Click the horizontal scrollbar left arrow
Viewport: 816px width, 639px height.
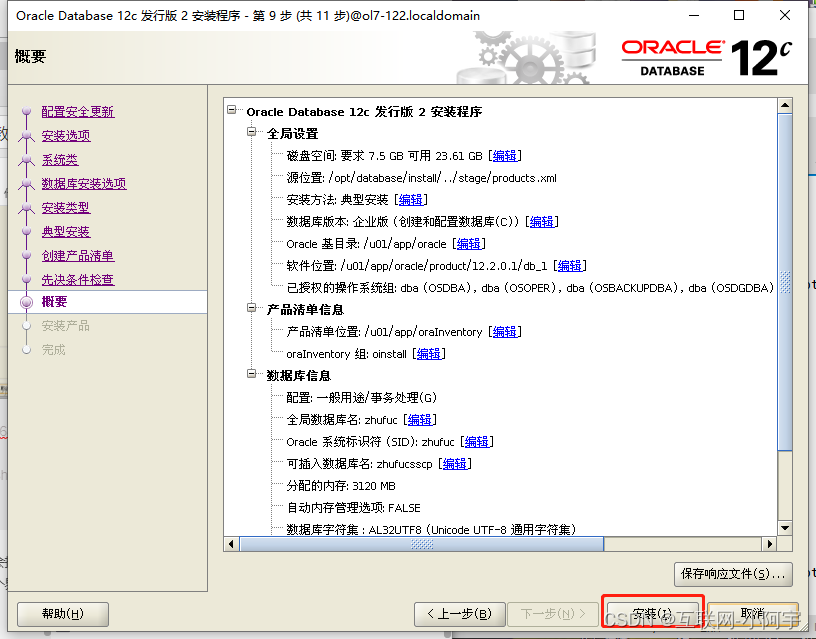point(232,544)
